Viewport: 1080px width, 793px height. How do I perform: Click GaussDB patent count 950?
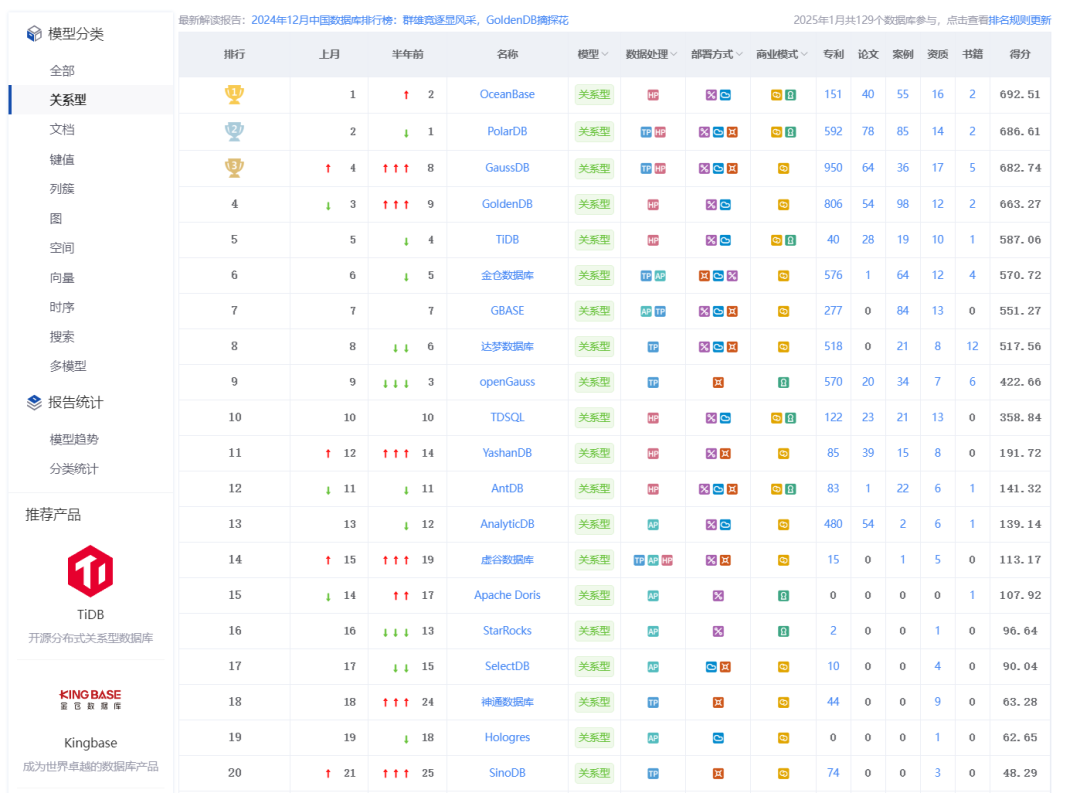[x=833, y=168]
